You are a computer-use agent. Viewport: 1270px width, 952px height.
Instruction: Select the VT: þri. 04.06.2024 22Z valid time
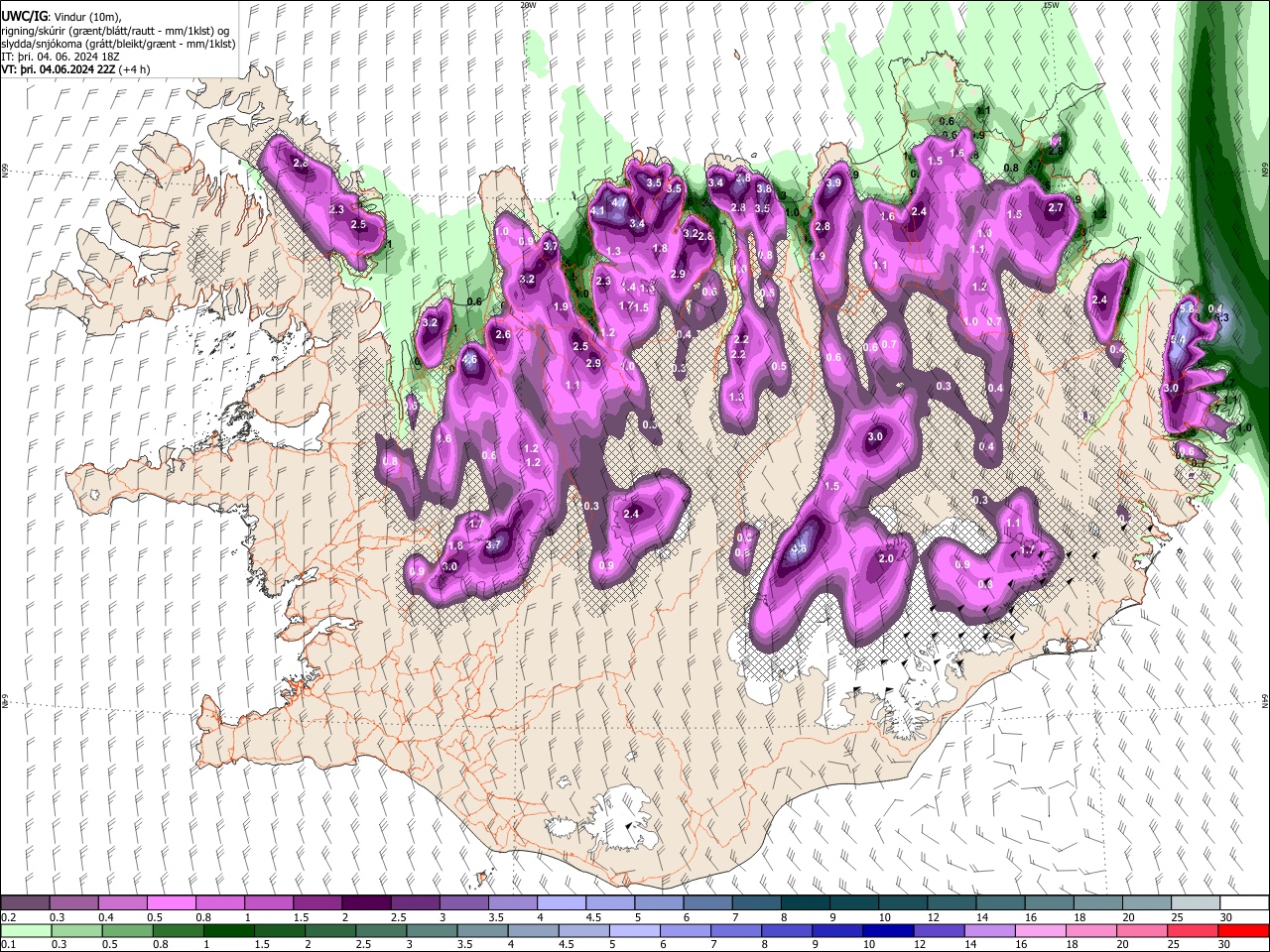pos(58,69)
